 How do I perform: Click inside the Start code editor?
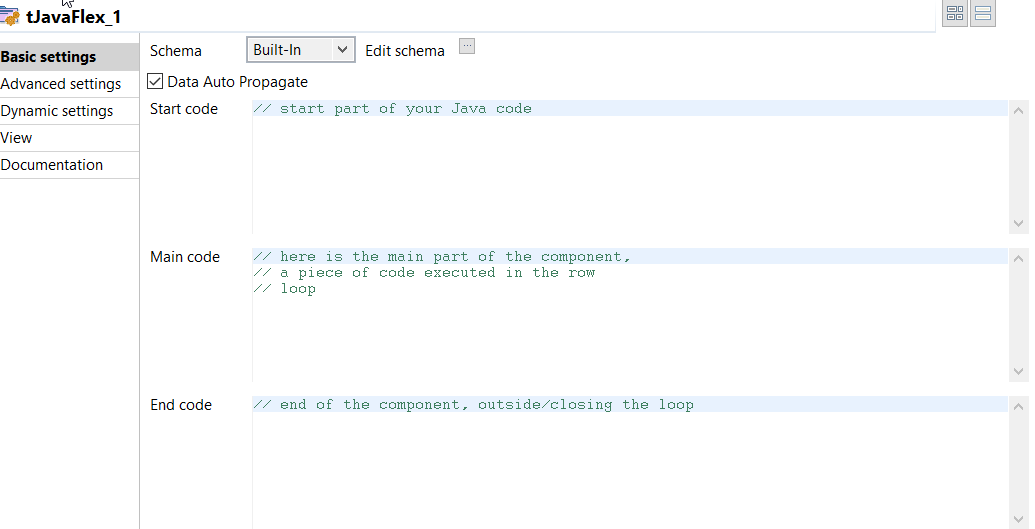click(630, 167)
